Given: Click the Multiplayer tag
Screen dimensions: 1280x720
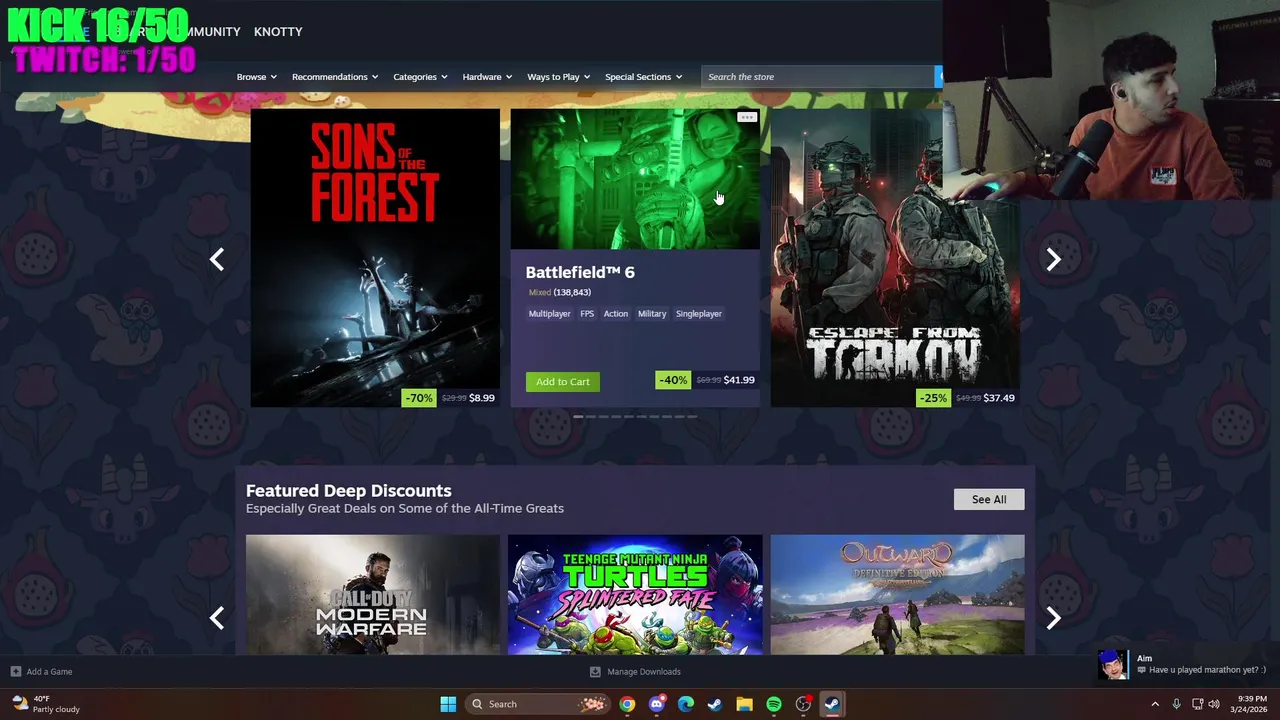Looking at the screenshot, I should 549,314.
